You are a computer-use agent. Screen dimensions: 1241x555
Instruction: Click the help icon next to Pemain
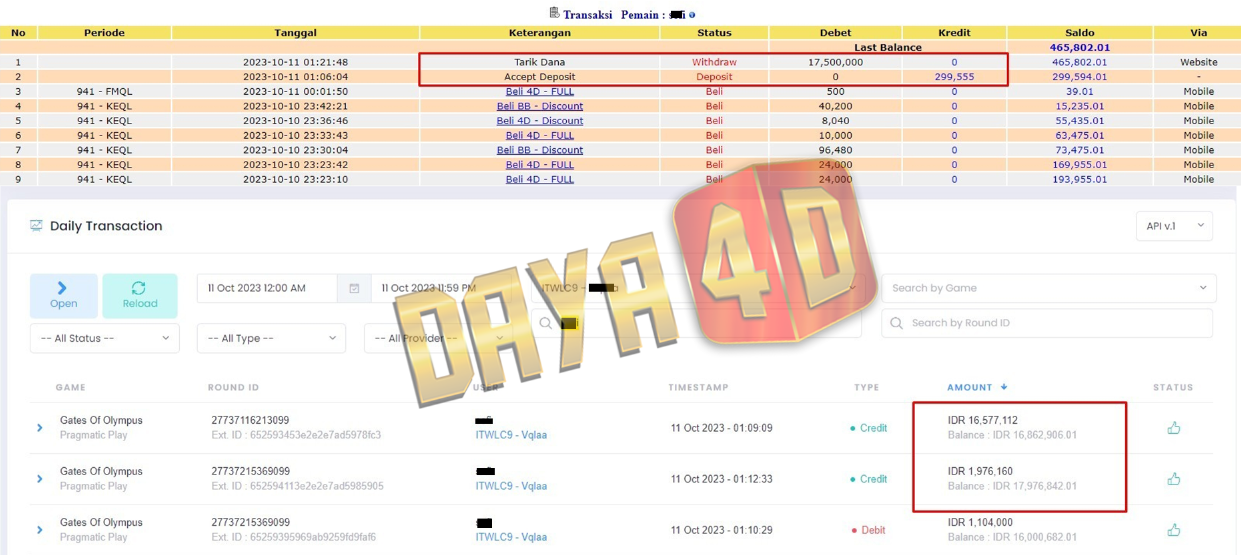[x=692, y=15]
